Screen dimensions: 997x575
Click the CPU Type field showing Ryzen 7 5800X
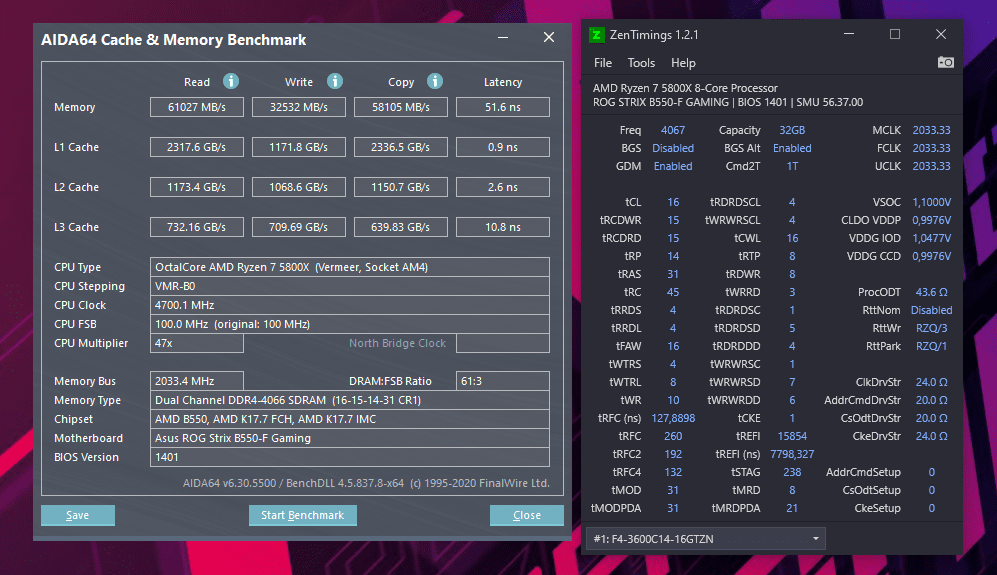350,267
